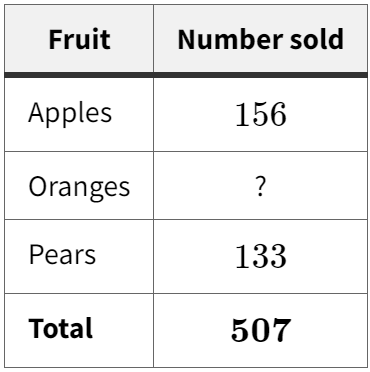Click the letter A in Apples
The height and width of the screenshot is (372, 370).
(x=36, y=112)
